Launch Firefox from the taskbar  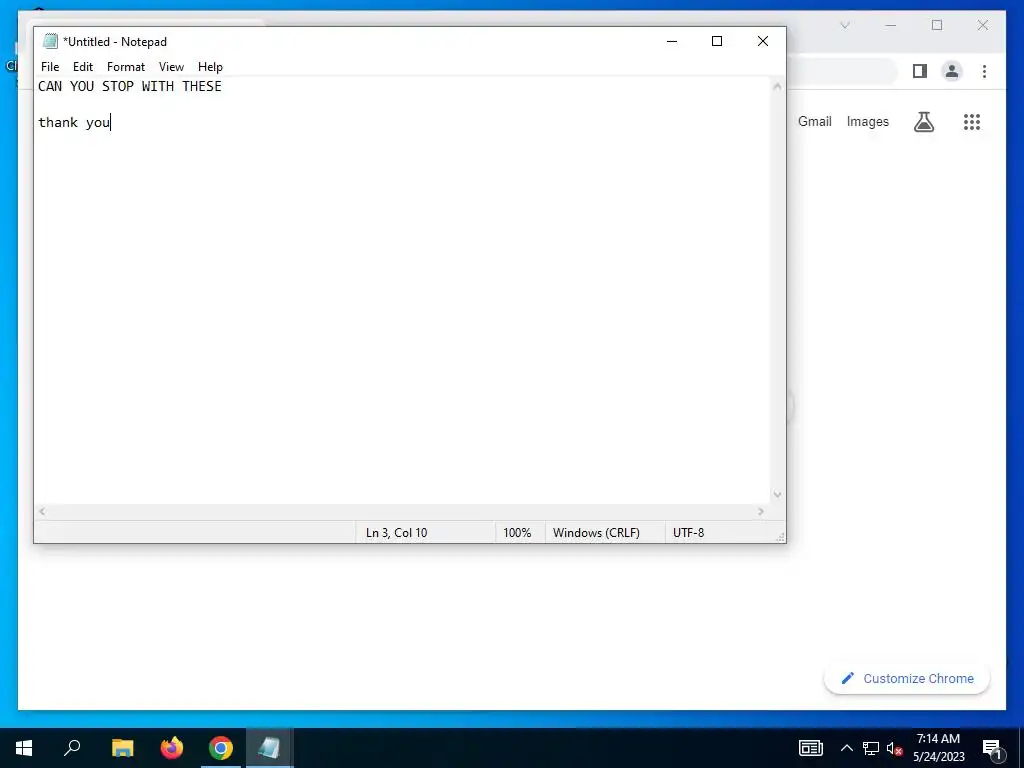[x=172, y=748]
